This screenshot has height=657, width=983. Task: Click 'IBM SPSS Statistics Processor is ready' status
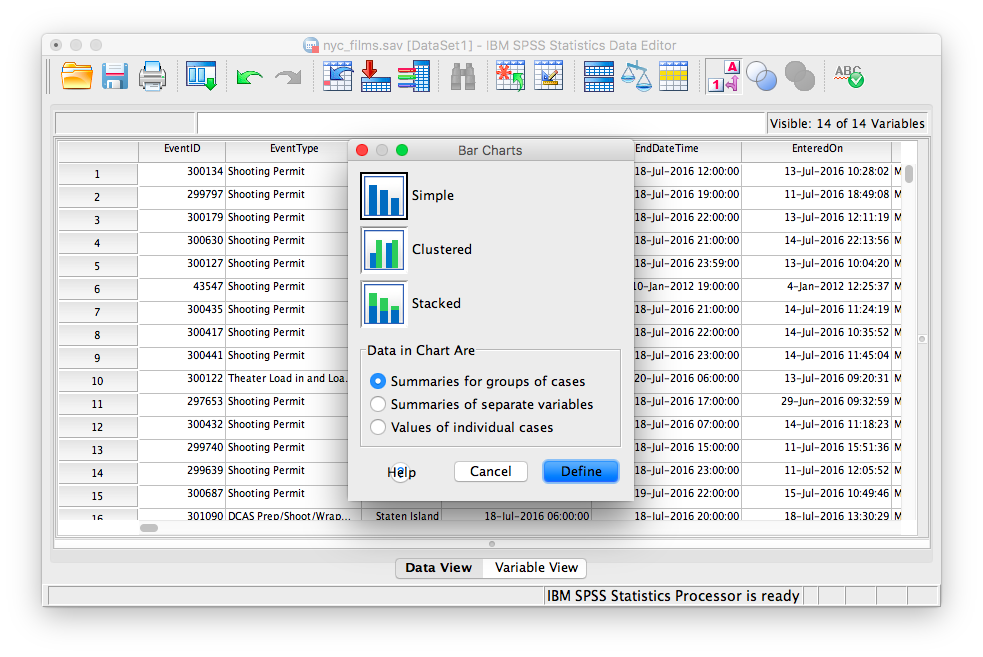673,596
